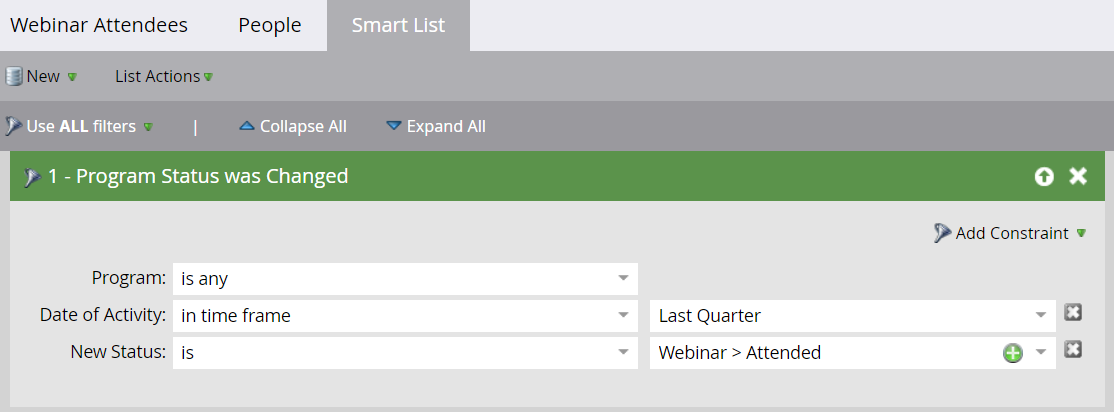This screenshot has height=412, width=1114.
Task: Move filter 1 up with arrow icon
Action: 1044,176
